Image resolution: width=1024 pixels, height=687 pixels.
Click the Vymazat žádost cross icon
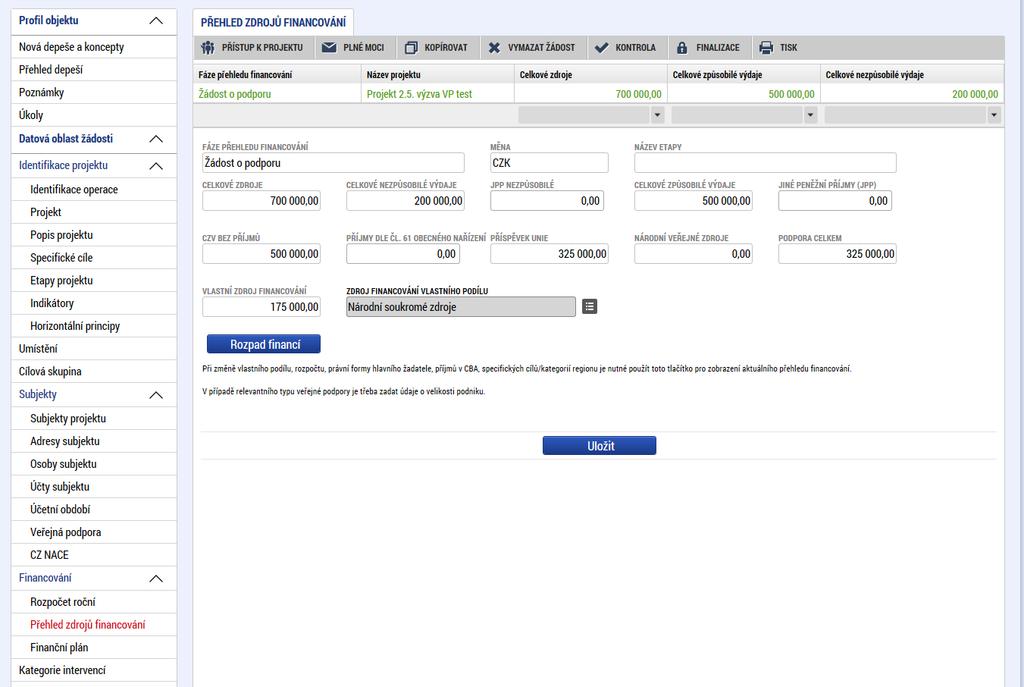coord(494,48)
